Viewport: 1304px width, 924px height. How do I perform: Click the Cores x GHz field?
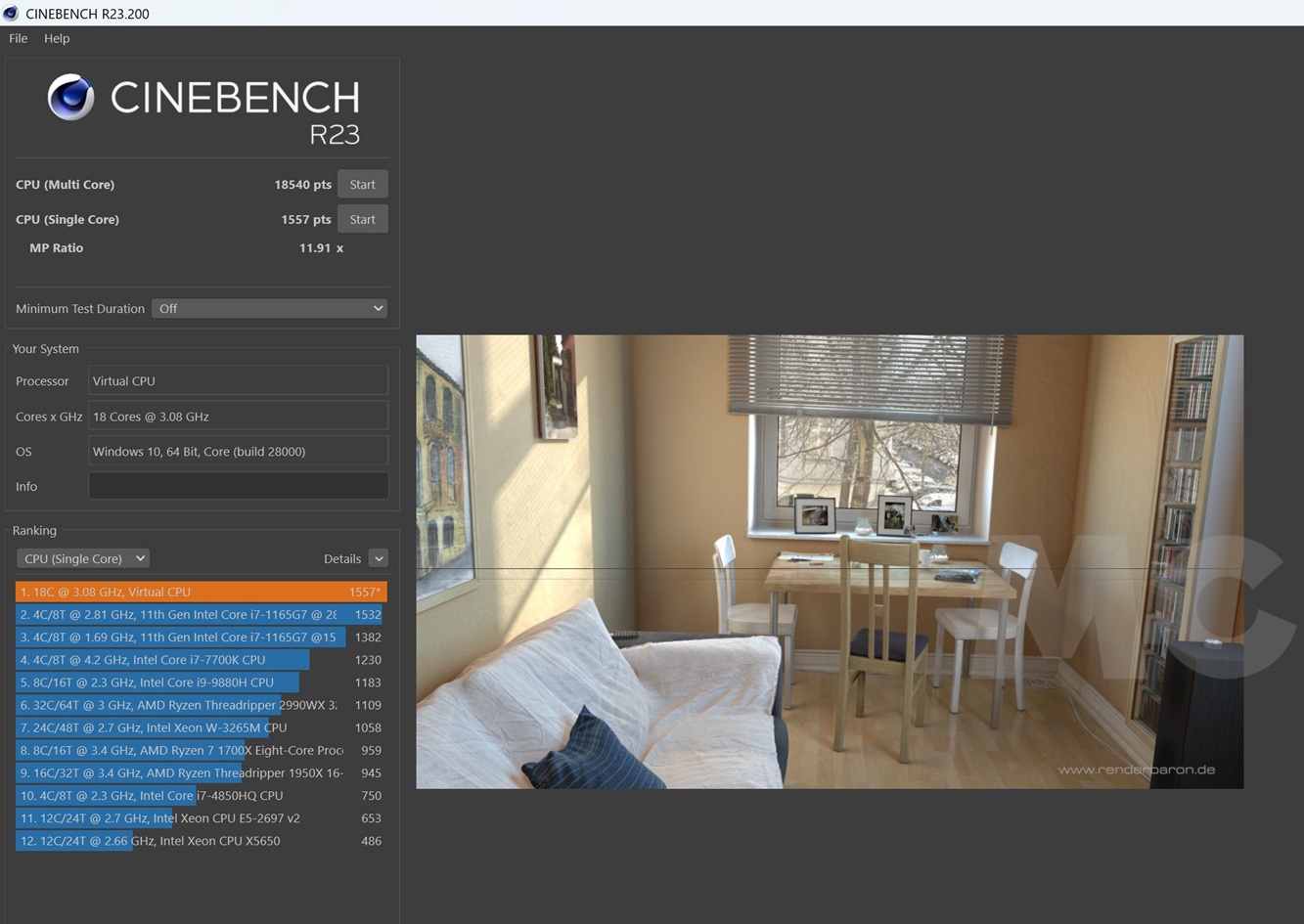coord(238,416)
